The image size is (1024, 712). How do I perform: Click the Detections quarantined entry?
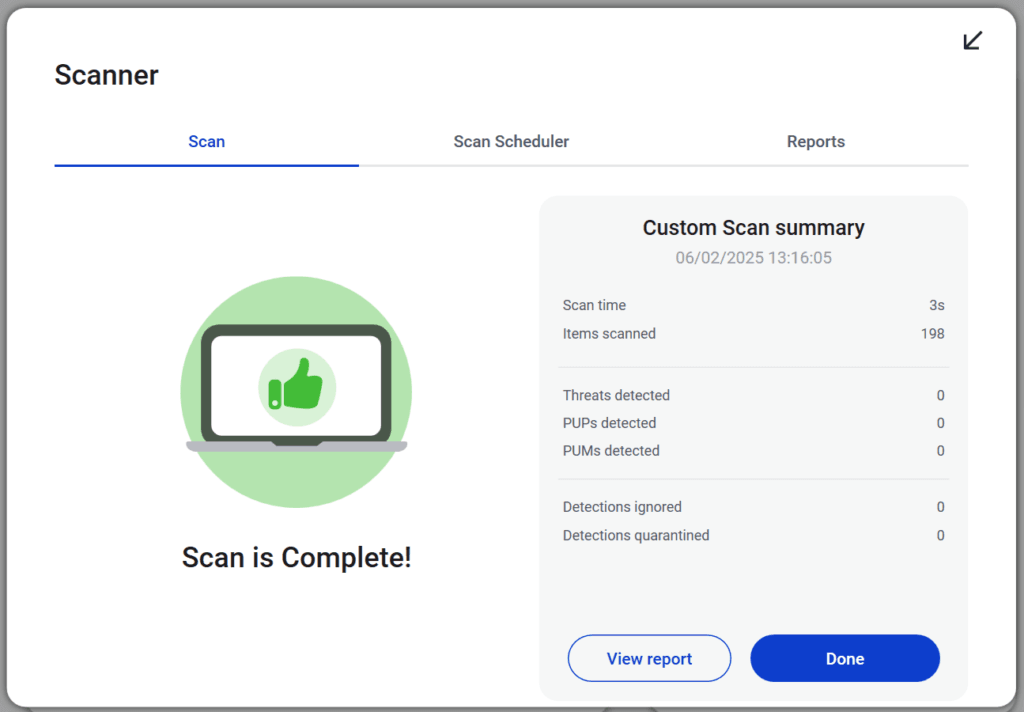tap(636, 535)
